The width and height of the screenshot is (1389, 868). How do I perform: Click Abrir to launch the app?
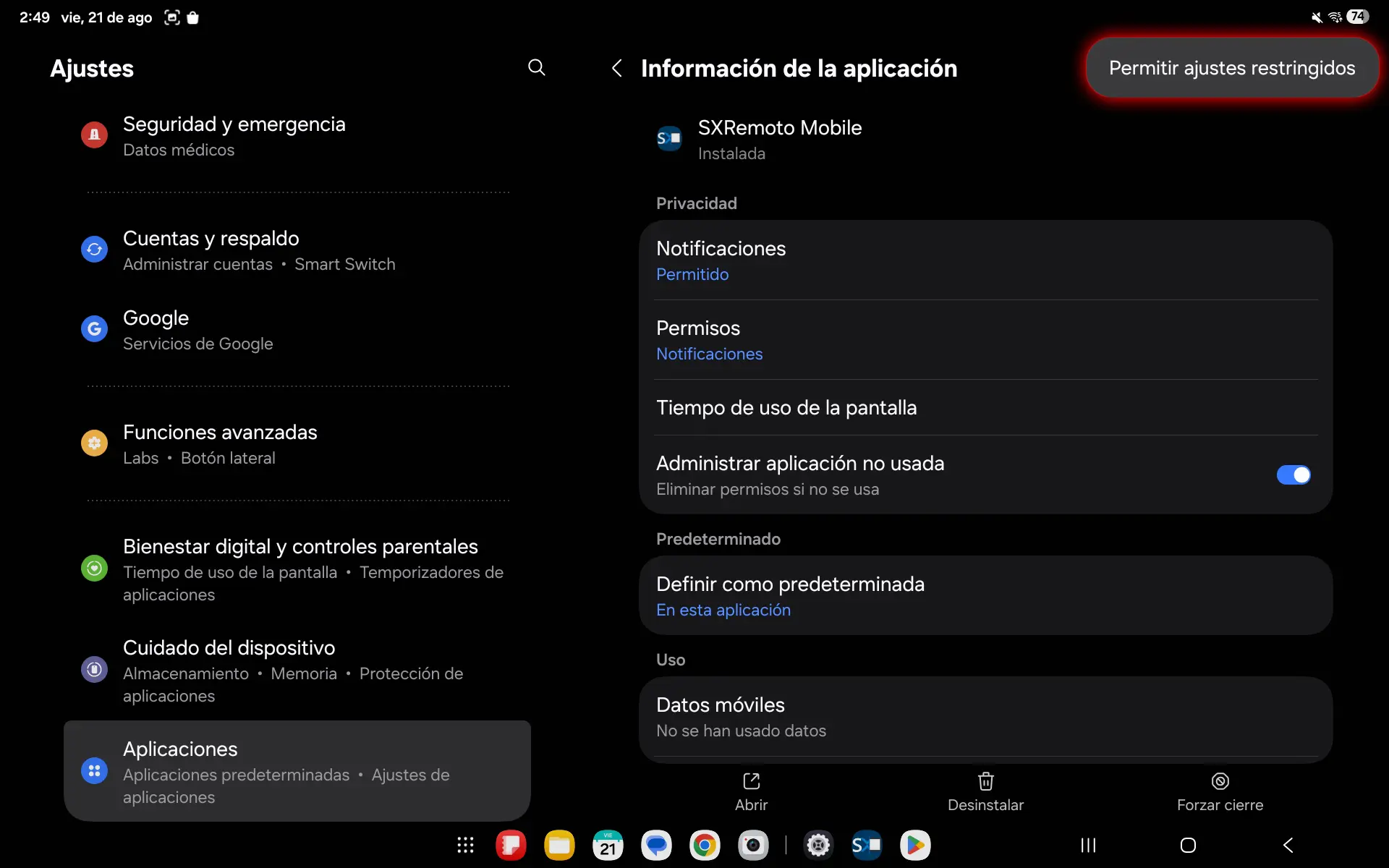(x=751, y=792)
